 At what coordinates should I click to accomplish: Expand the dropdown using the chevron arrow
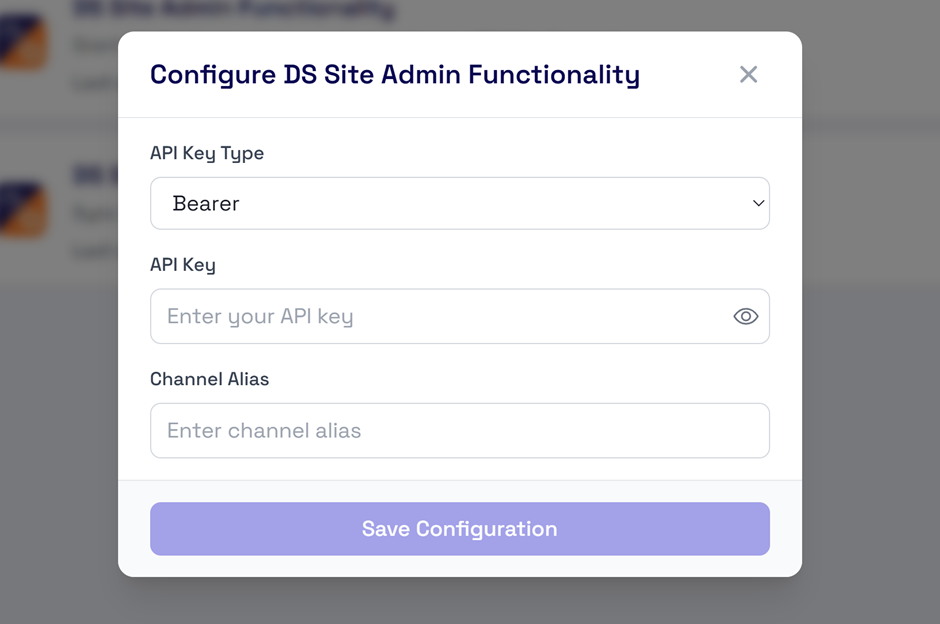point(758,203)
